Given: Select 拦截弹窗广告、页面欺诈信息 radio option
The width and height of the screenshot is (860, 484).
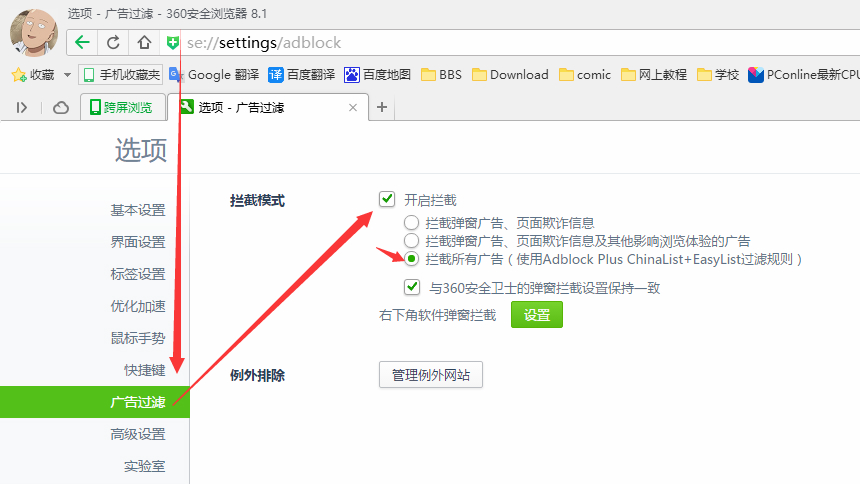Looking at the screenshot, I should point(411,223).
